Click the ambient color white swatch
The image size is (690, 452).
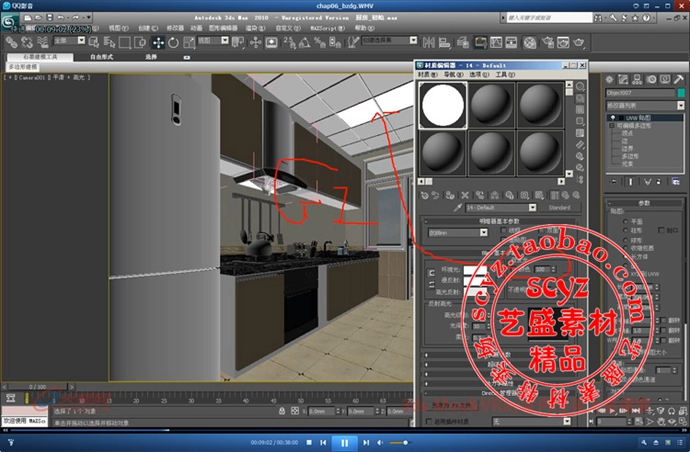click(x=475, y=269)
